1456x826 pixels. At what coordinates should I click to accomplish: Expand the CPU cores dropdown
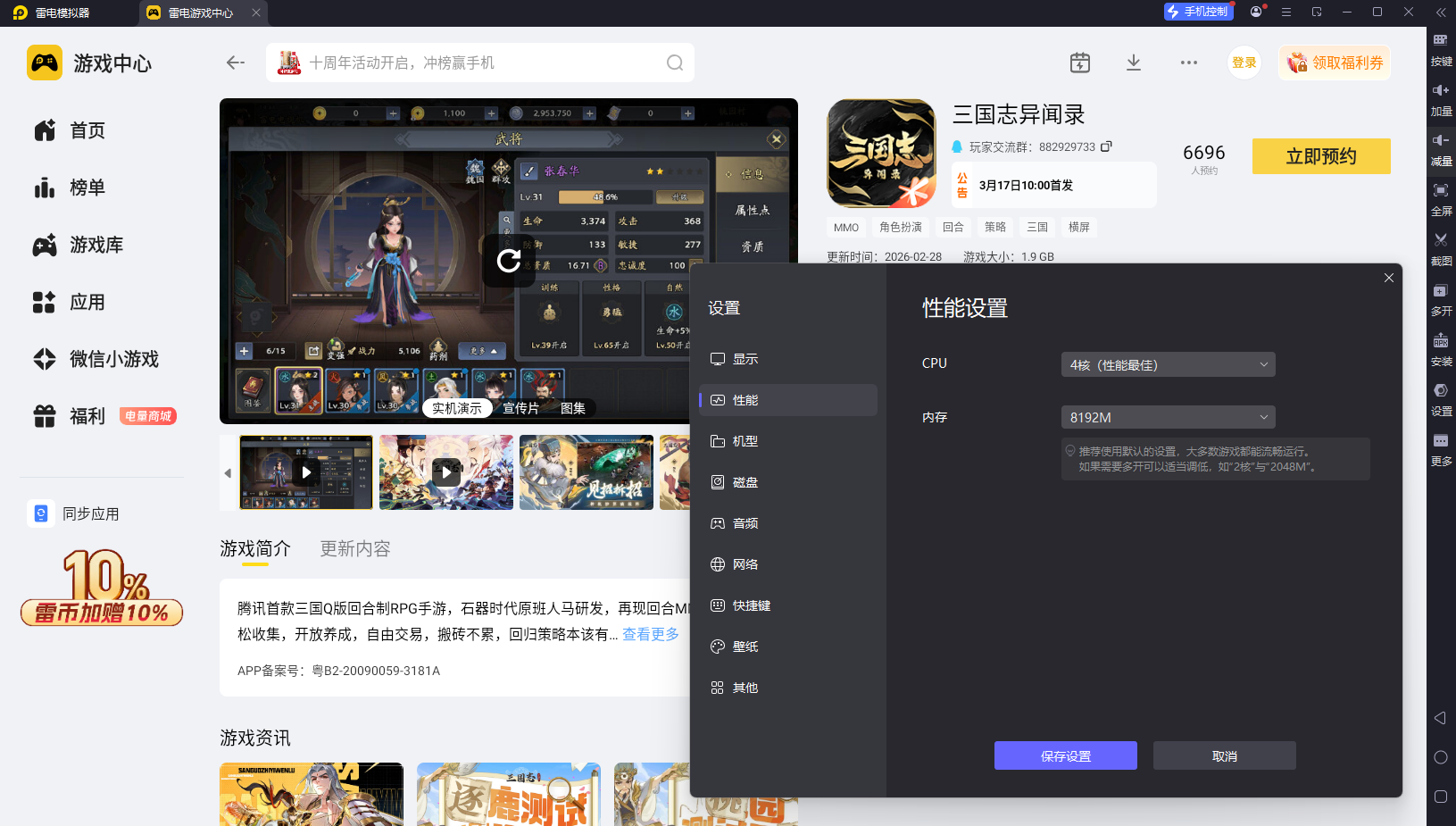tap(1168, 364)
